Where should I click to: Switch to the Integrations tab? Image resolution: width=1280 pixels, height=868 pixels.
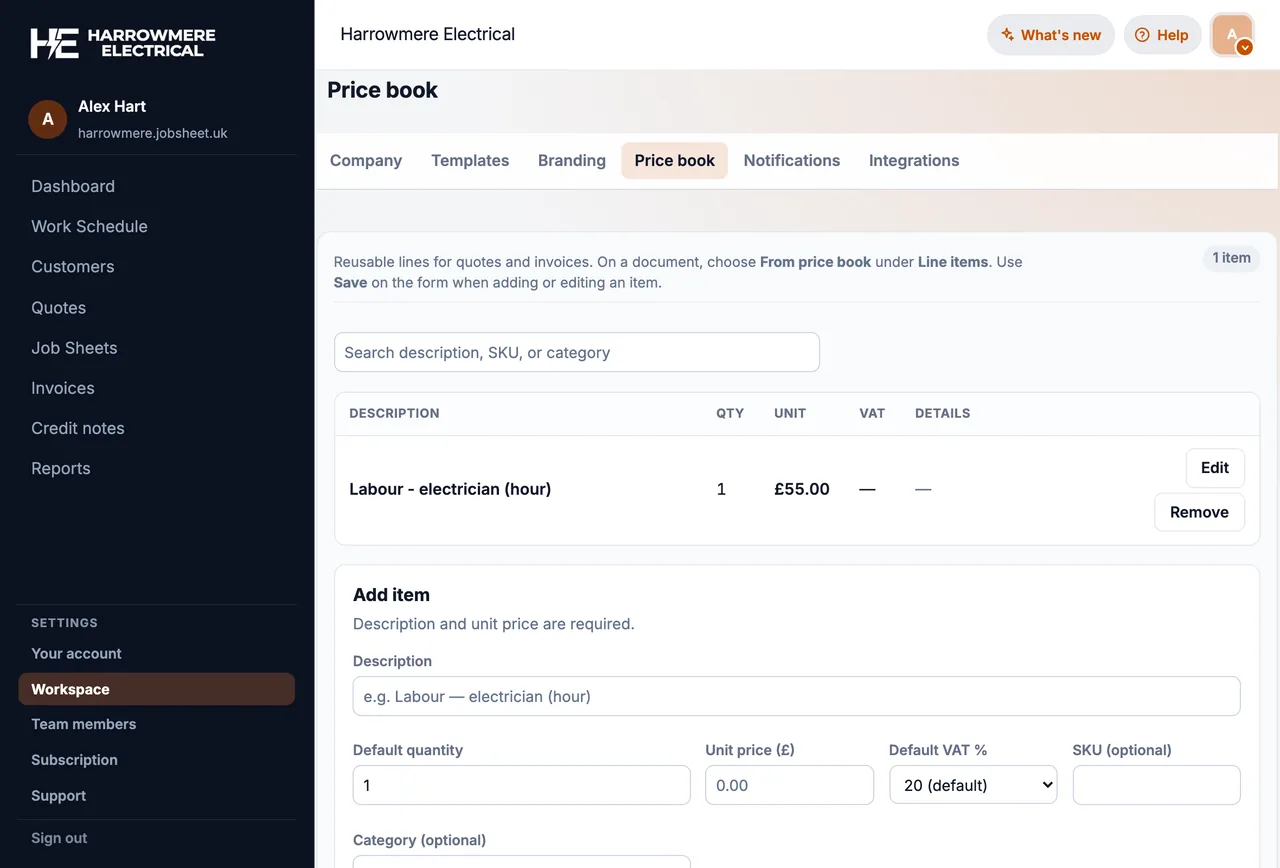coord(914,161)
